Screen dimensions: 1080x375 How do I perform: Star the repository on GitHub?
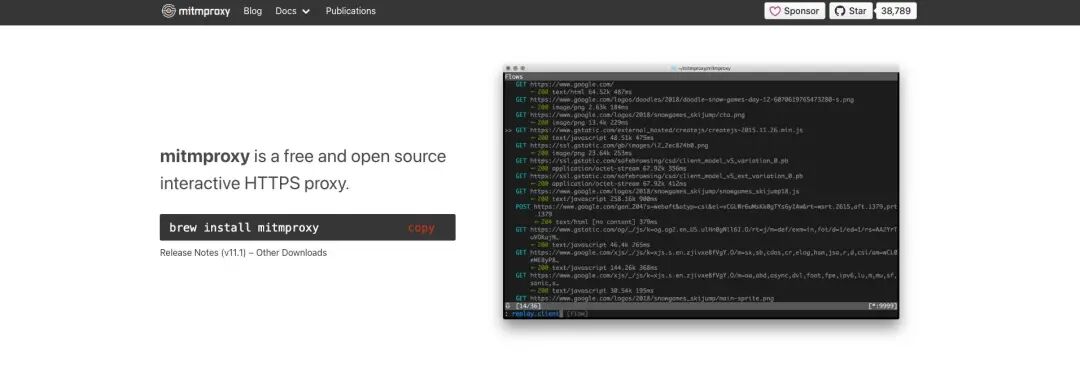coord(851,11)
